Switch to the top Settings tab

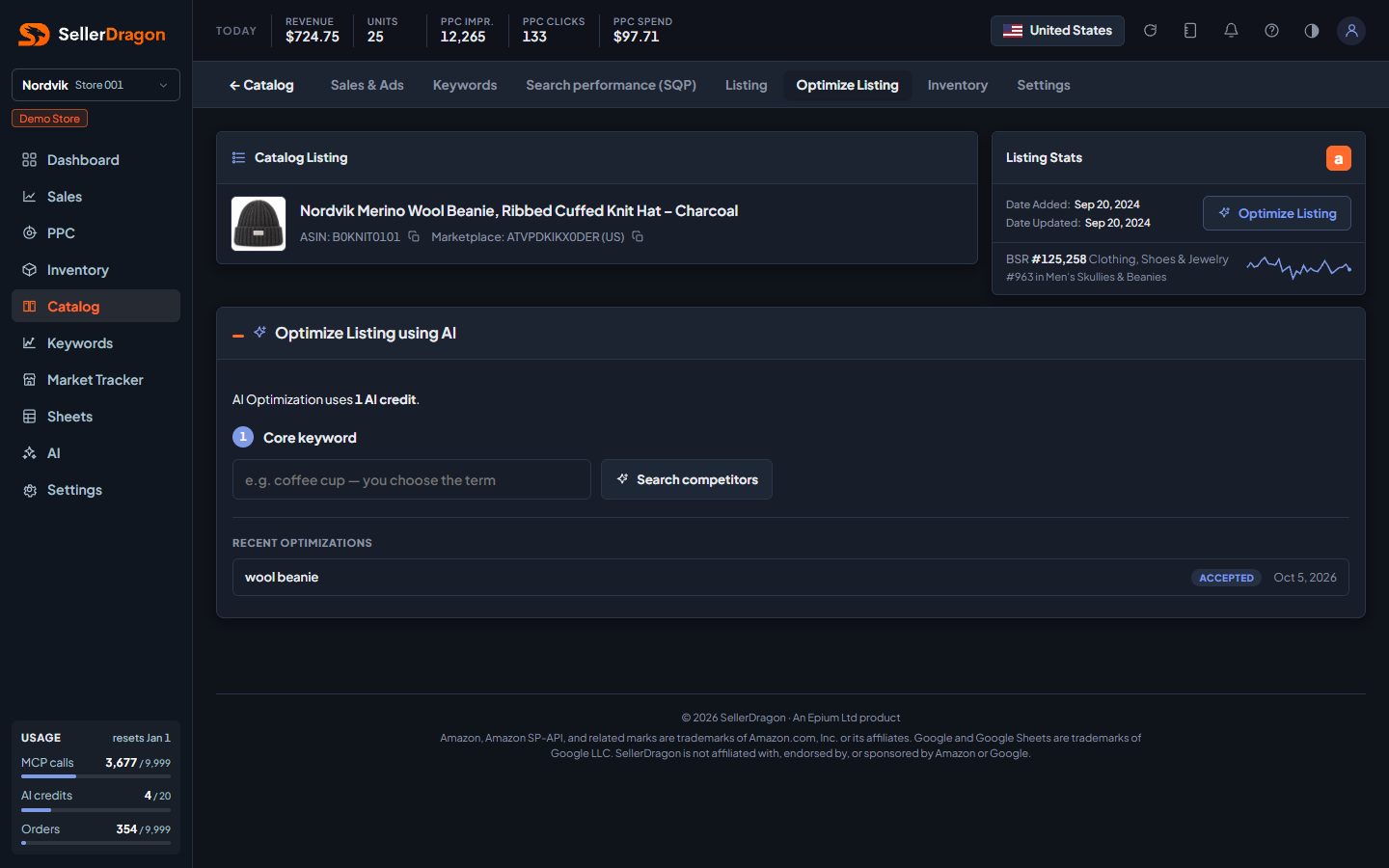[x=1044, y=85]
